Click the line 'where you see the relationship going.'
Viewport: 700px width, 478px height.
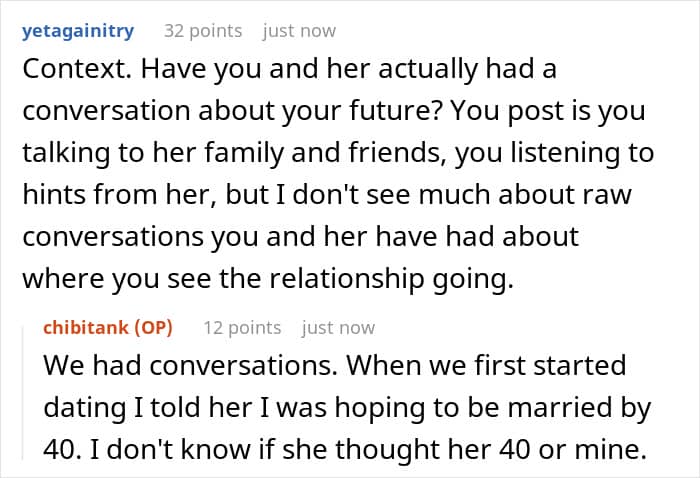[268, 279]
